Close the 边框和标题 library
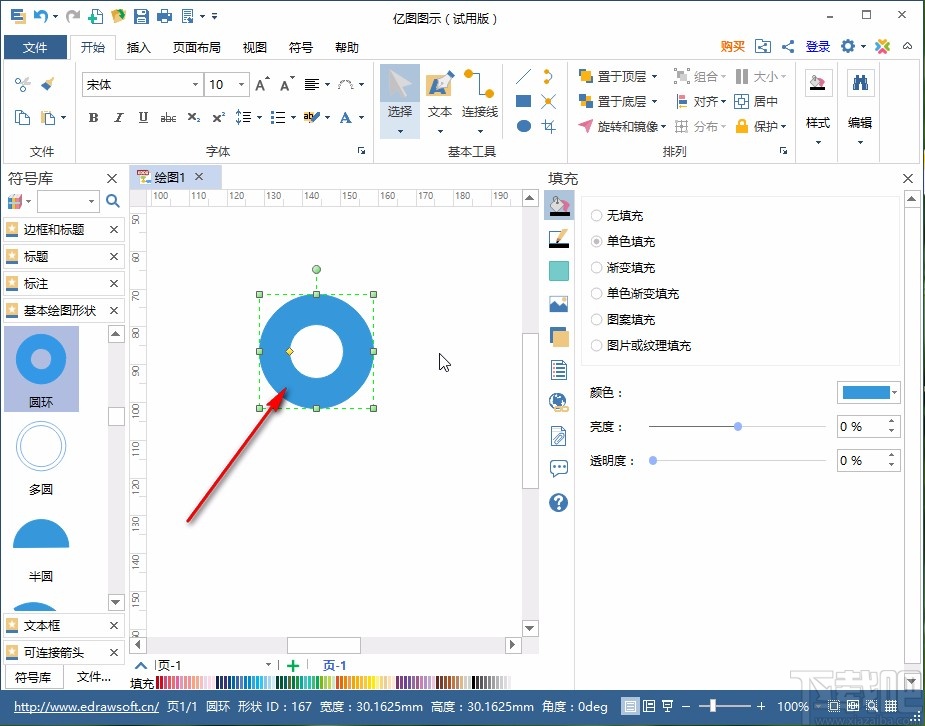925x726 pixels. point(114,229)
